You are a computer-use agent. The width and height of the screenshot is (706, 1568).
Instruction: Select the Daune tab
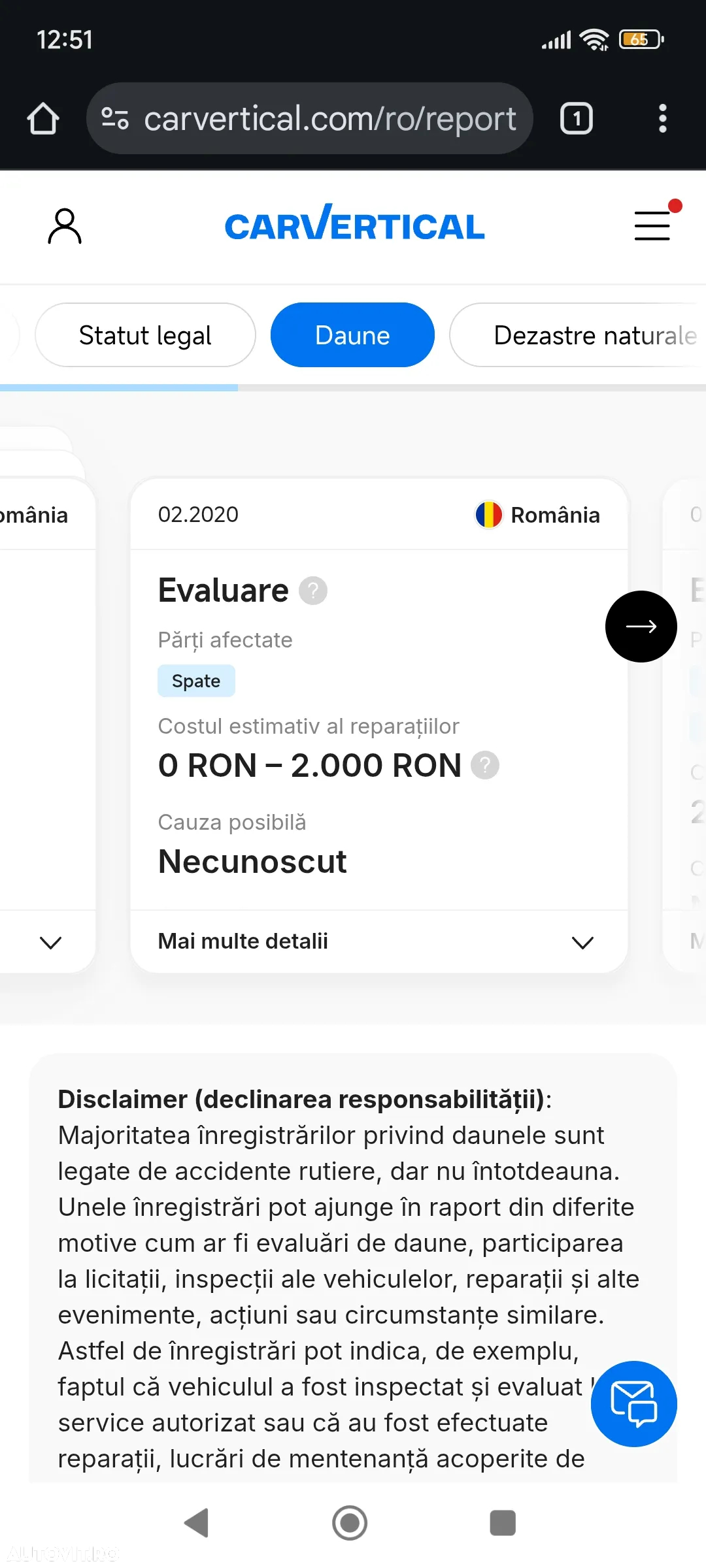point(352,335)
